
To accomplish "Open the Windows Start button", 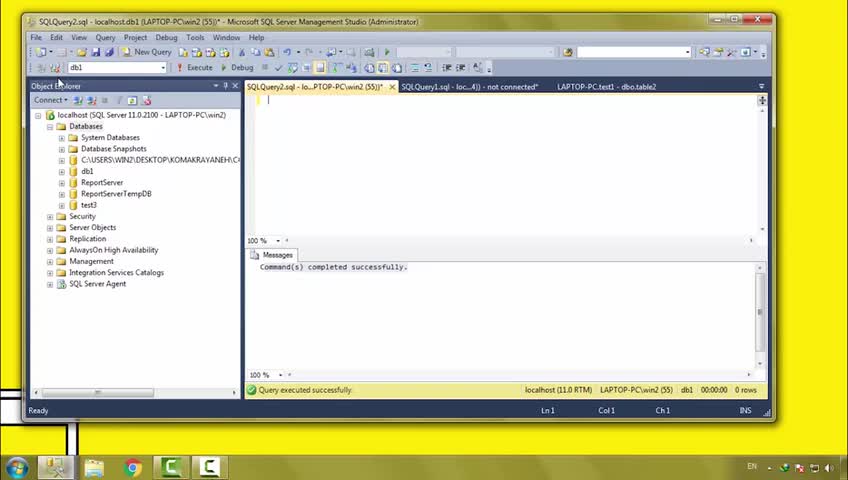I will [x=17, y=467].
